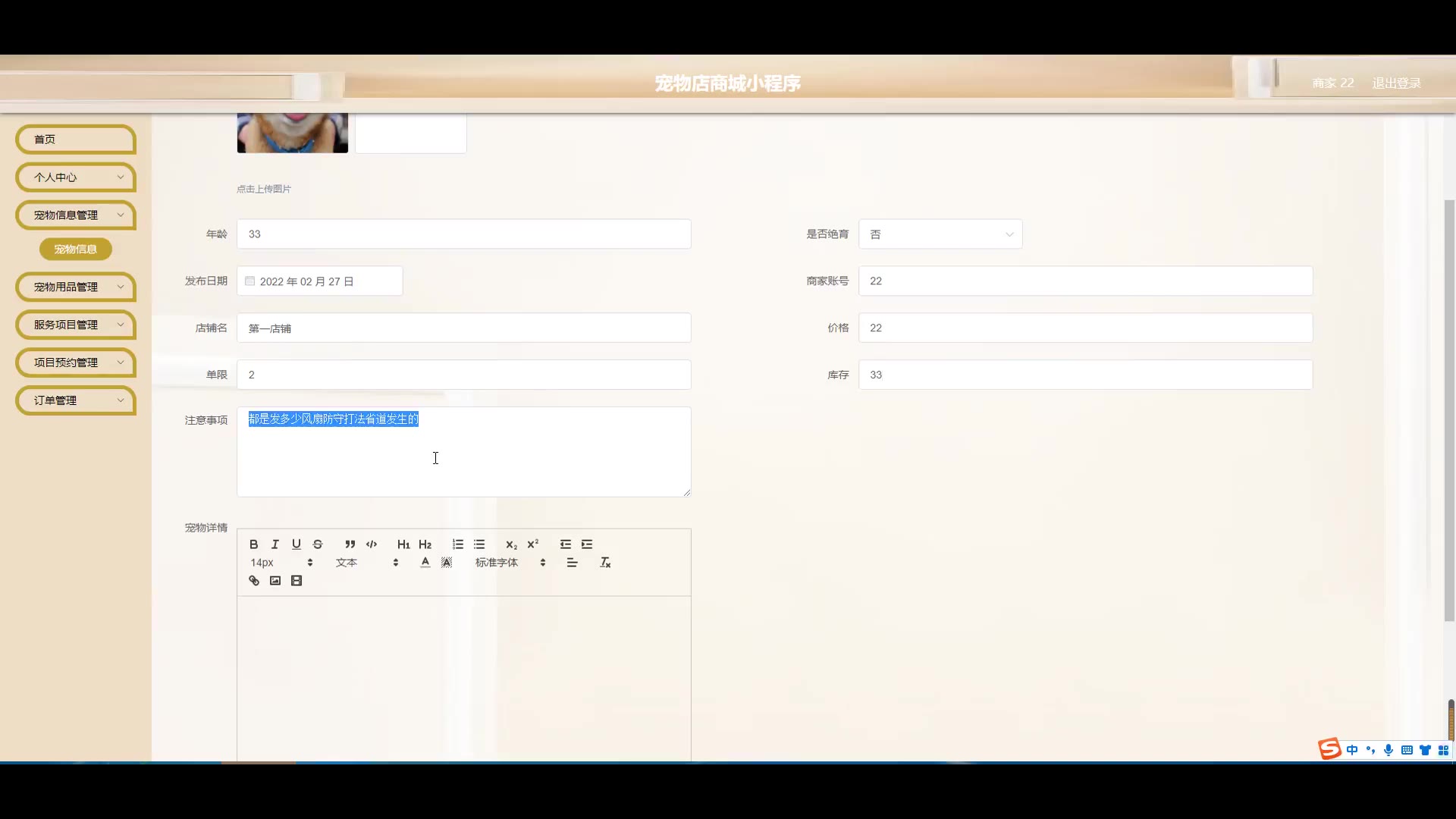1456x819 pixels.
Task: Expand the 项目预约管理 menu
Action: 75,362
